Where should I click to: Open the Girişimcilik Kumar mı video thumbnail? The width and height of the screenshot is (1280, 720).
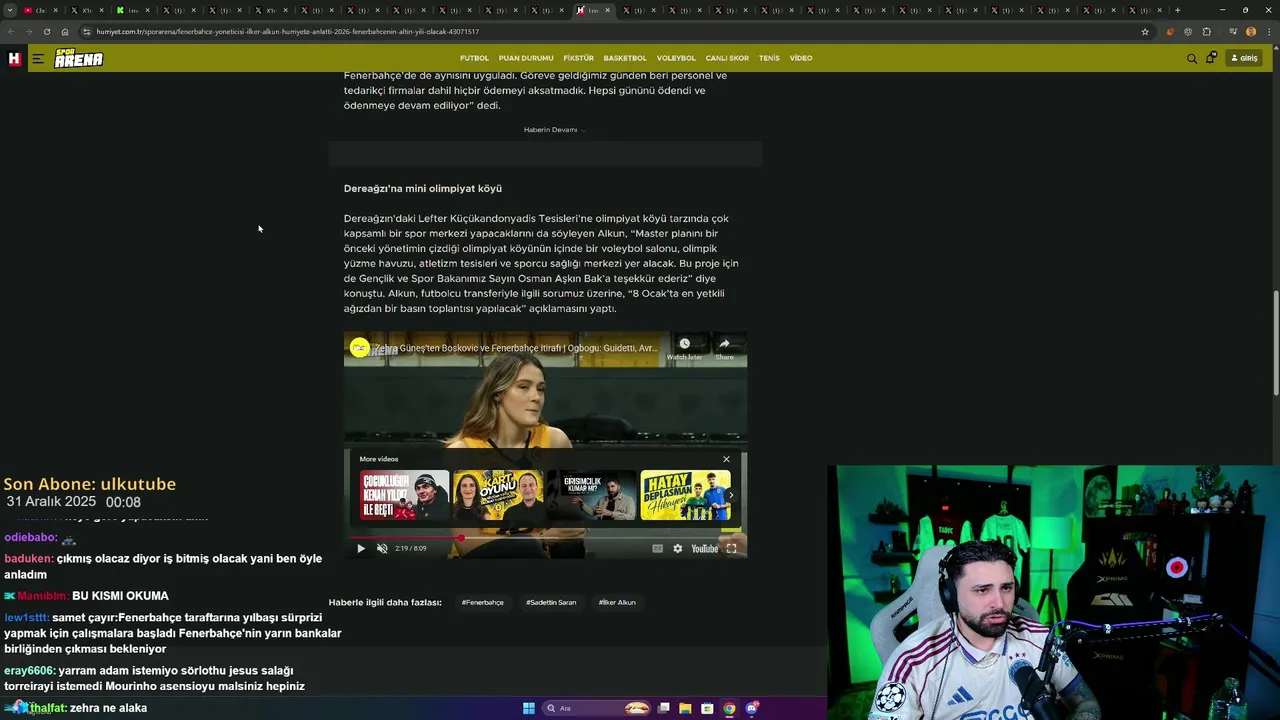click(591, 495)
